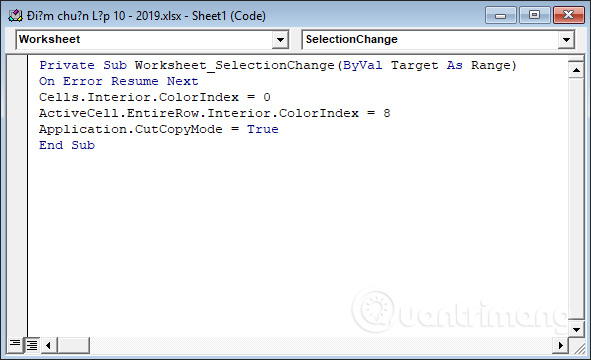
Task: Click the horizontal scrollbar thumb
Action: coord(73,345)
